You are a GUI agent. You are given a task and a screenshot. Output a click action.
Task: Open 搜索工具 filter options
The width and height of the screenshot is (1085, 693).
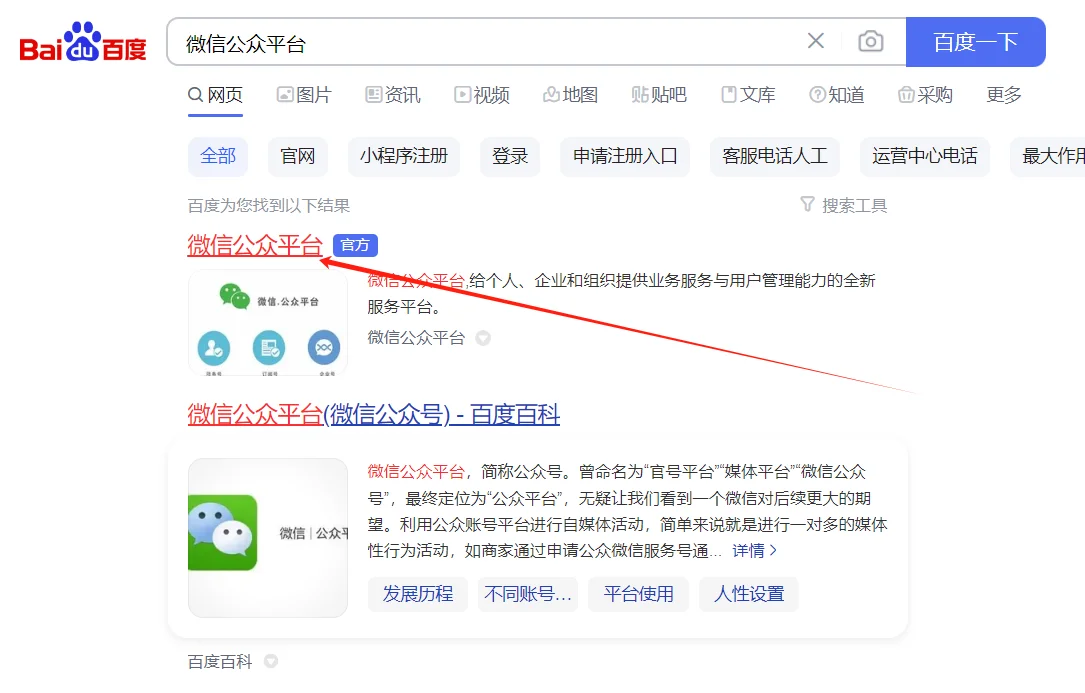tap(844, 206)
